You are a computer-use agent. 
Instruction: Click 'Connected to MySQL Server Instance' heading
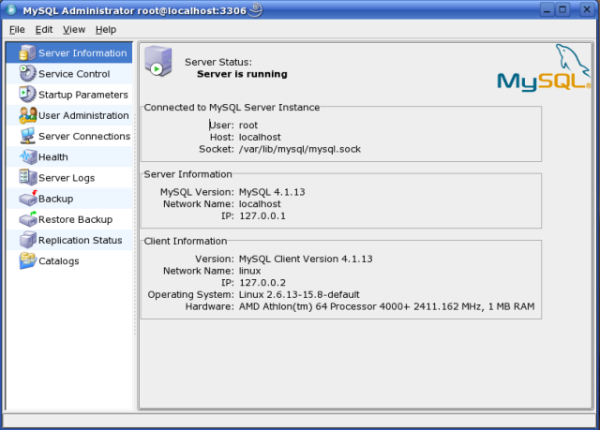232,107
